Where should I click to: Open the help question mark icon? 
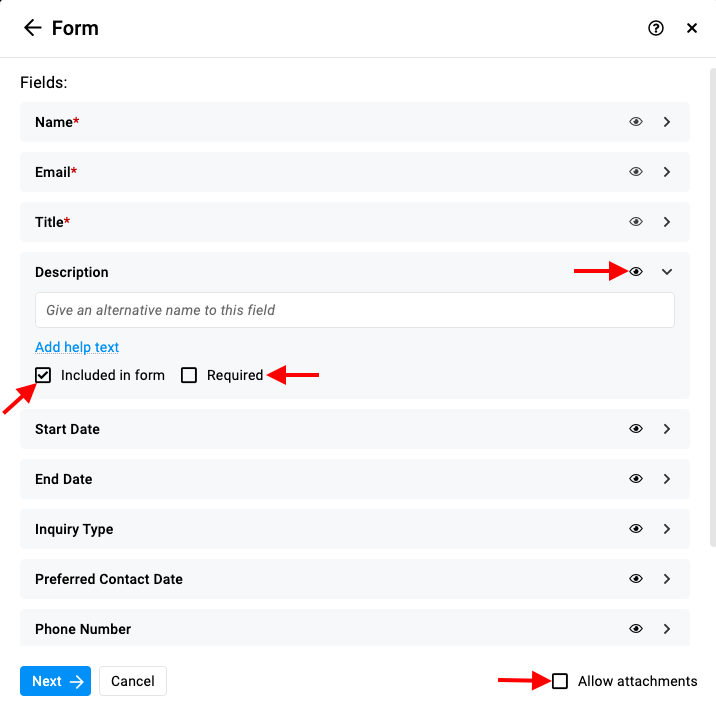click(656, 28)
